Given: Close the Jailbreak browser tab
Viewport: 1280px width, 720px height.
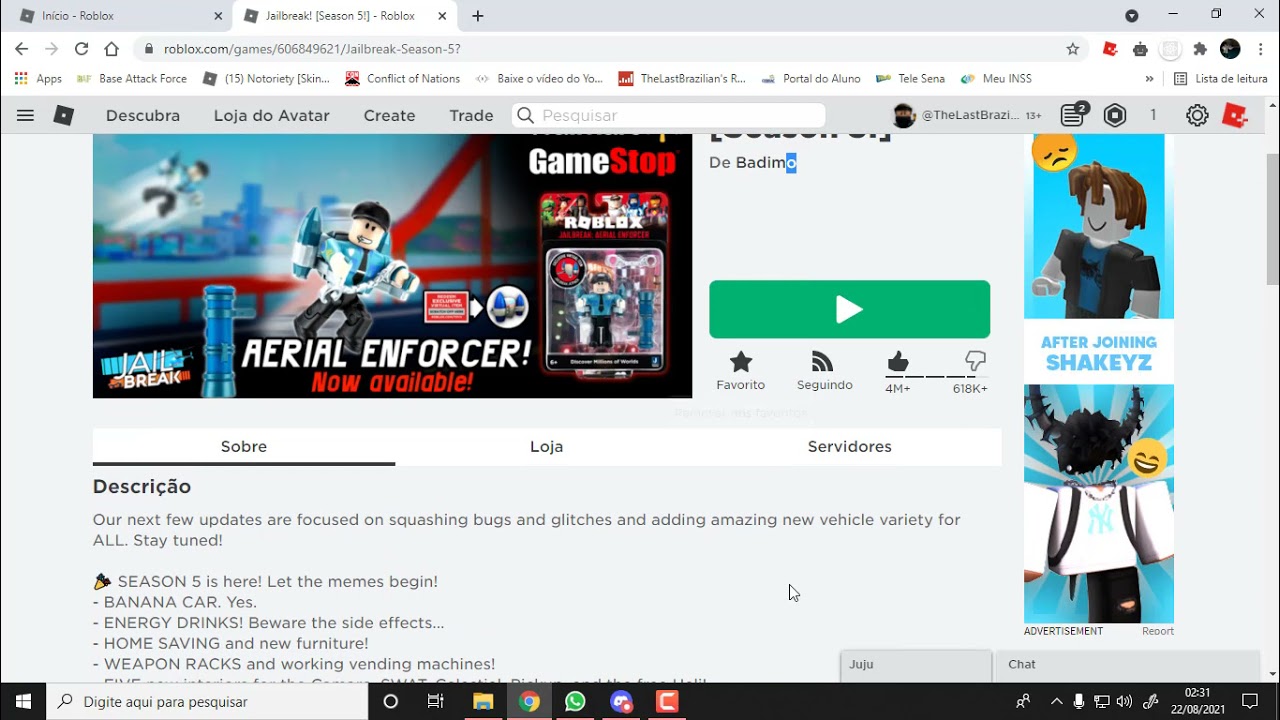Looking at the screenshot, I should 442,16.
